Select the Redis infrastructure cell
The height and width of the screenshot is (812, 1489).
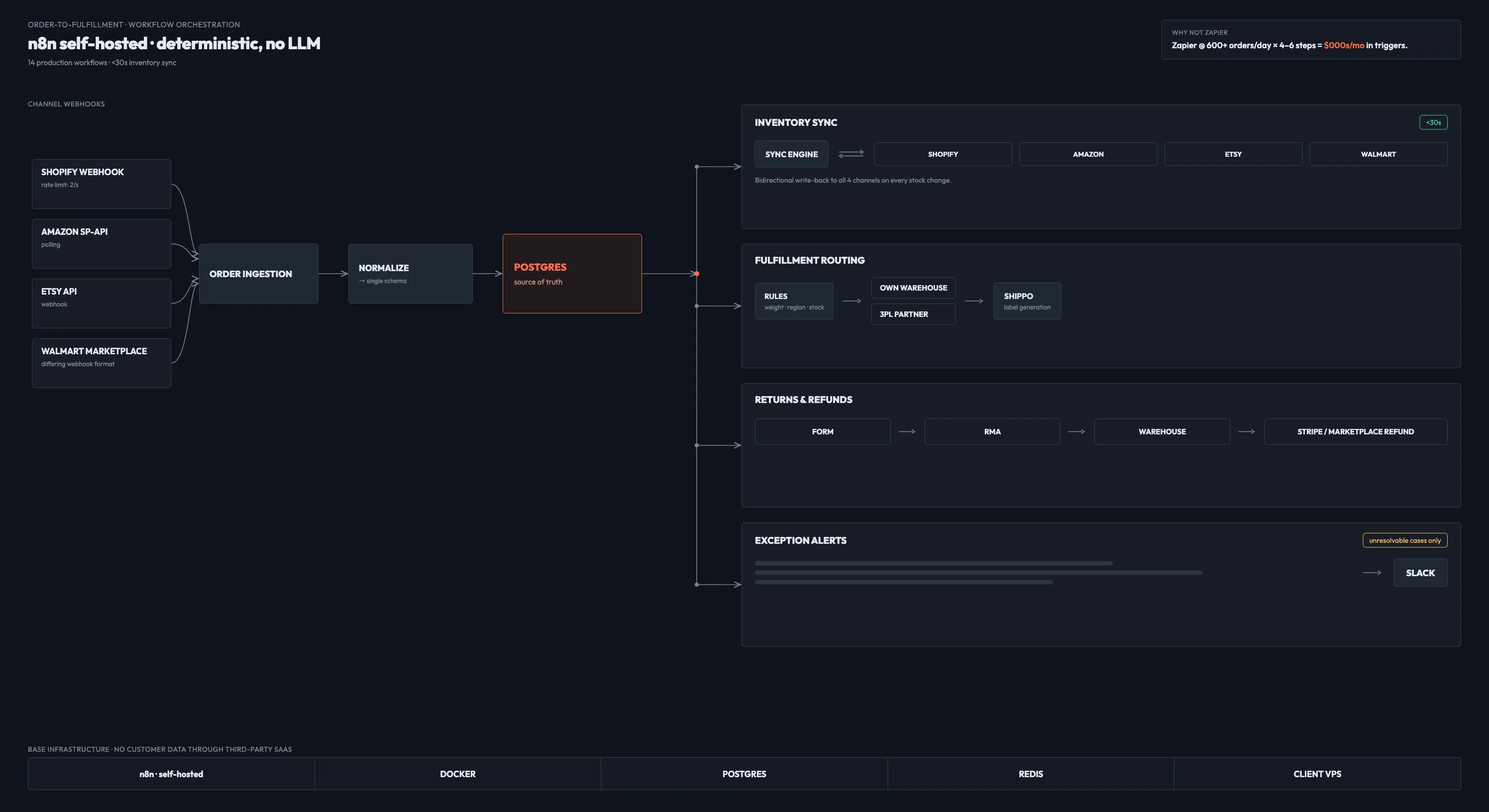[x=1031, y=774]
